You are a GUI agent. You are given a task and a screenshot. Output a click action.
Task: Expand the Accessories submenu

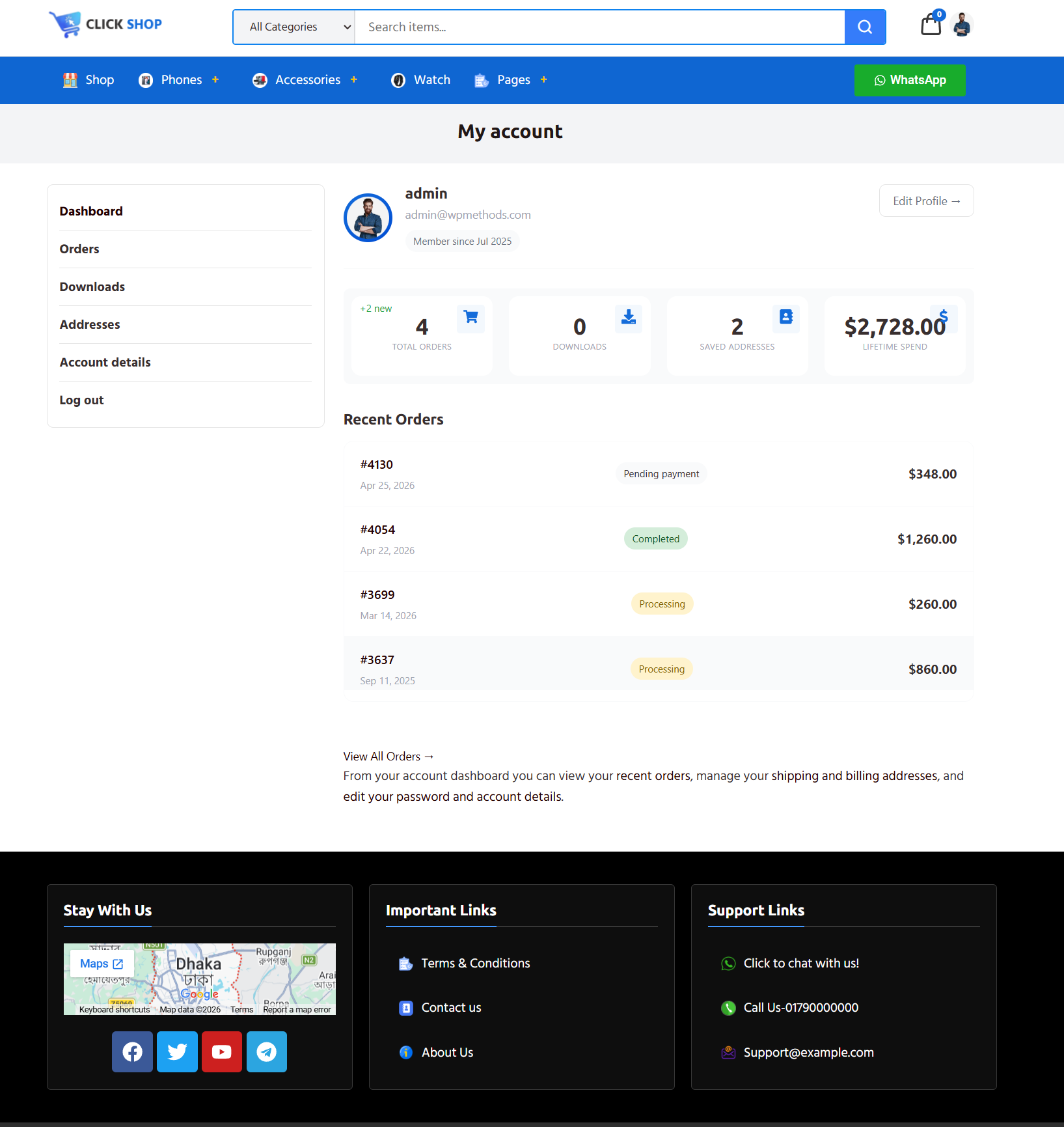tap(354, 80)
